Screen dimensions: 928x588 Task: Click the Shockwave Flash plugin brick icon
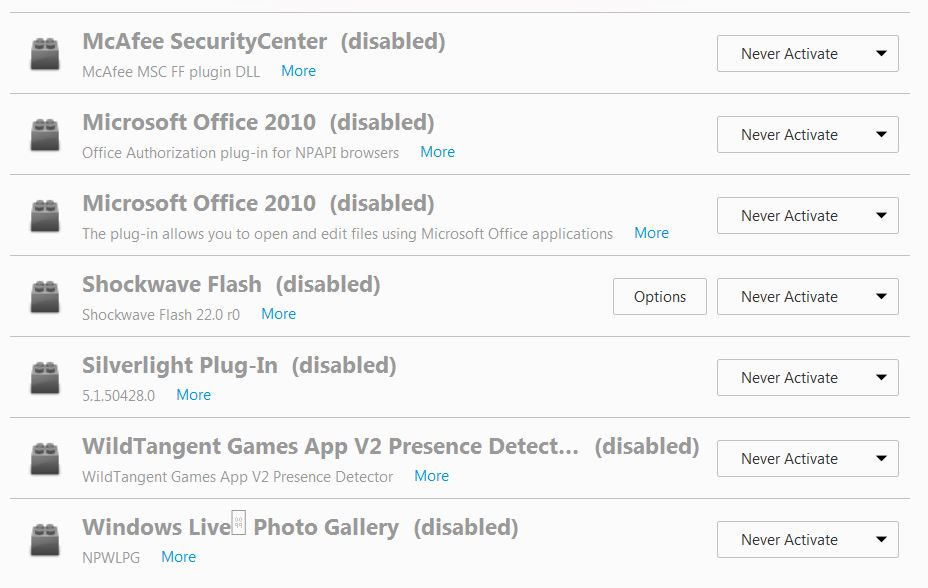[45, 297]
